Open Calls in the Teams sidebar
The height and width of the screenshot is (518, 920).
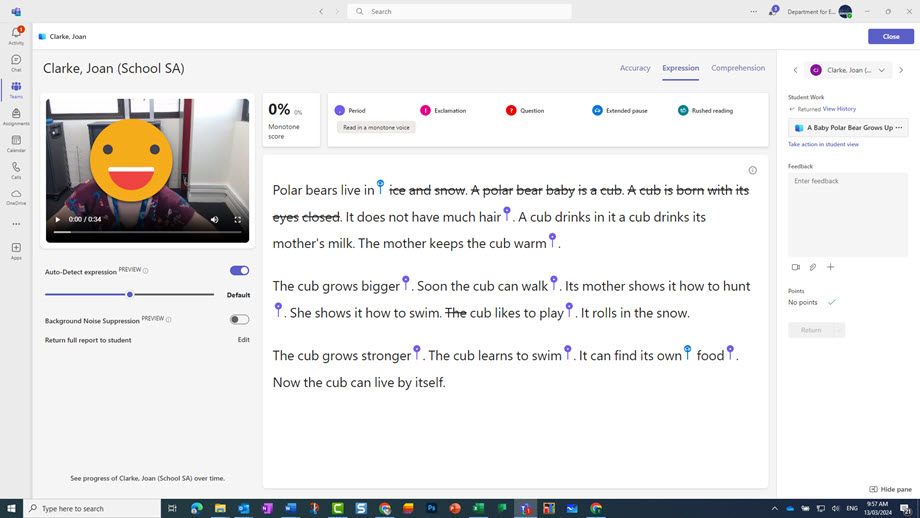[x=16, y=170]
